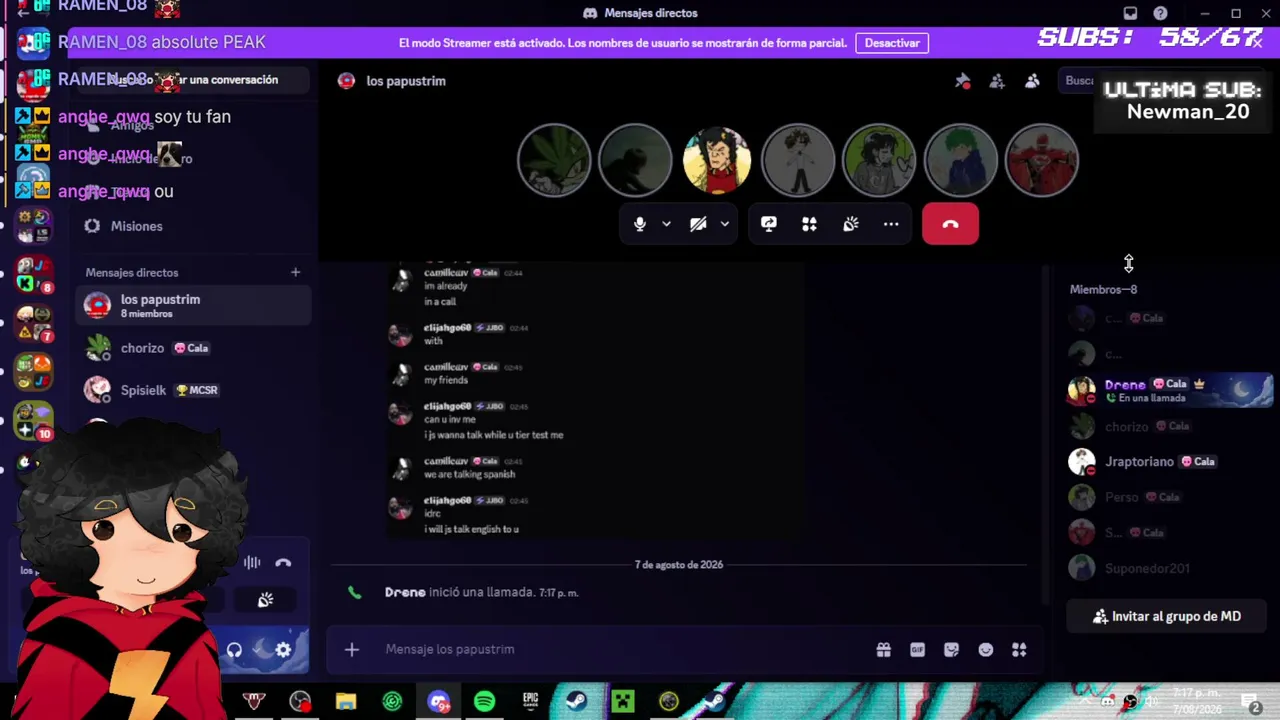This screenshot has height=720, width=1280.
Task: Click the search box in header
Action: click(x=1080, y=81)
